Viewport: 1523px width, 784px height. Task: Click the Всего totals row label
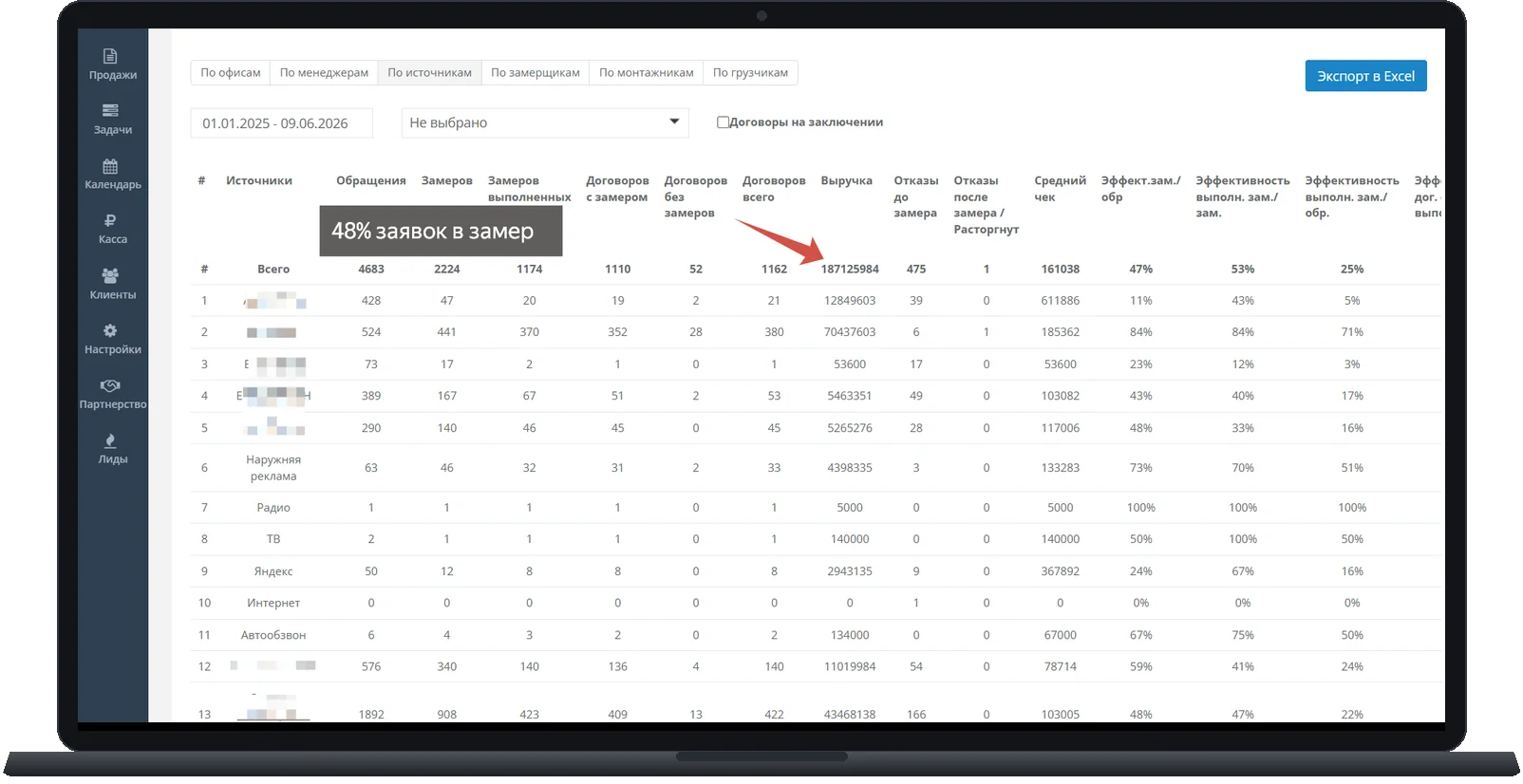click(x=273, y=270)
